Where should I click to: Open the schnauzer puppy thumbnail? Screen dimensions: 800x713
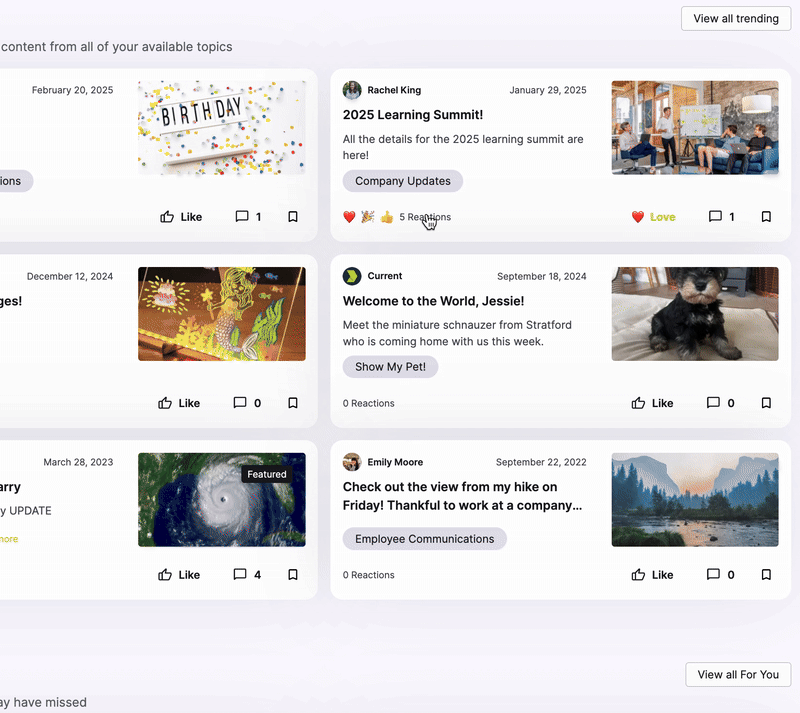coord(695,314)
